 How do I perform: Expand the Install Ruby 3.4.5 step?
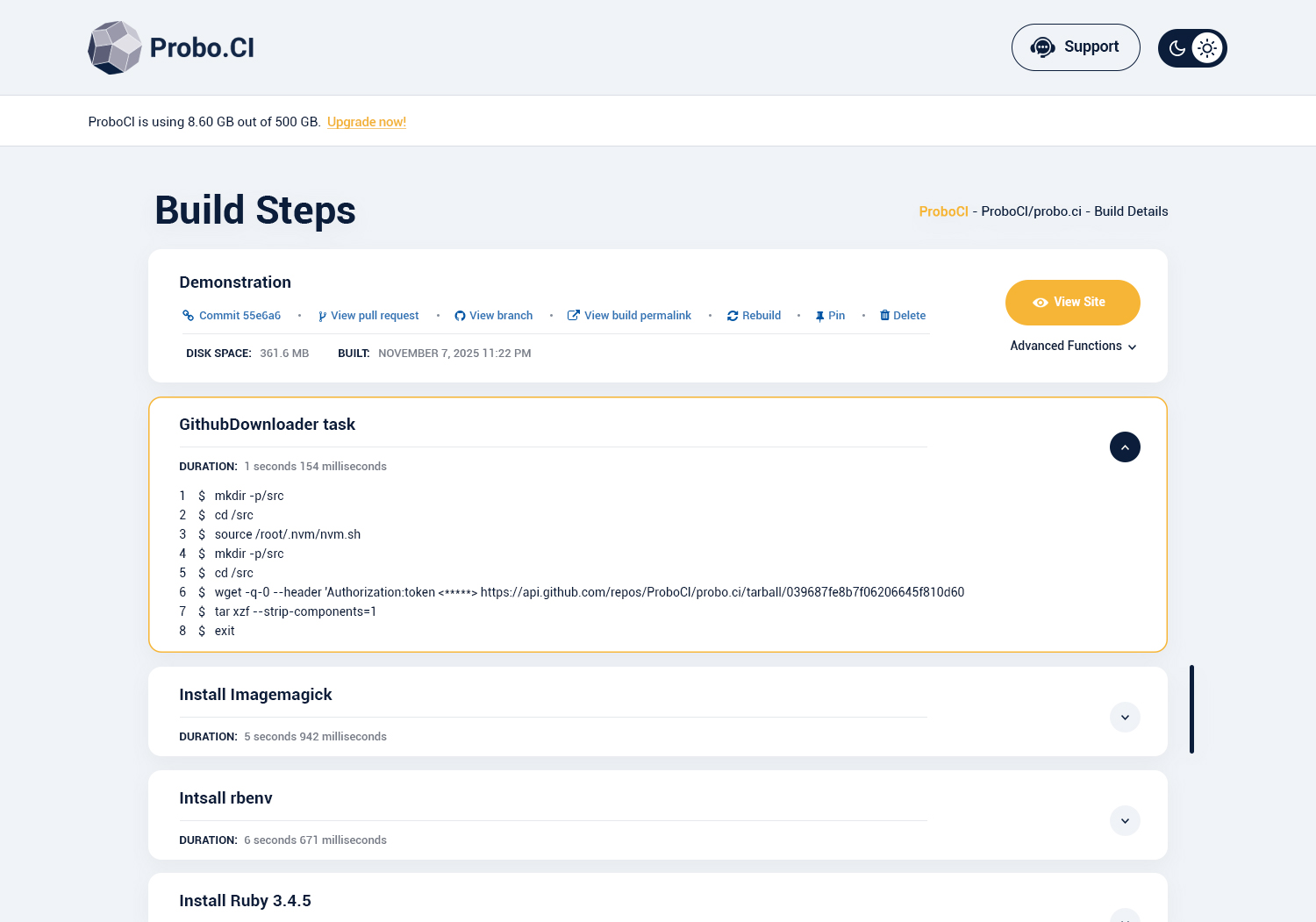tap(1125, 916)
